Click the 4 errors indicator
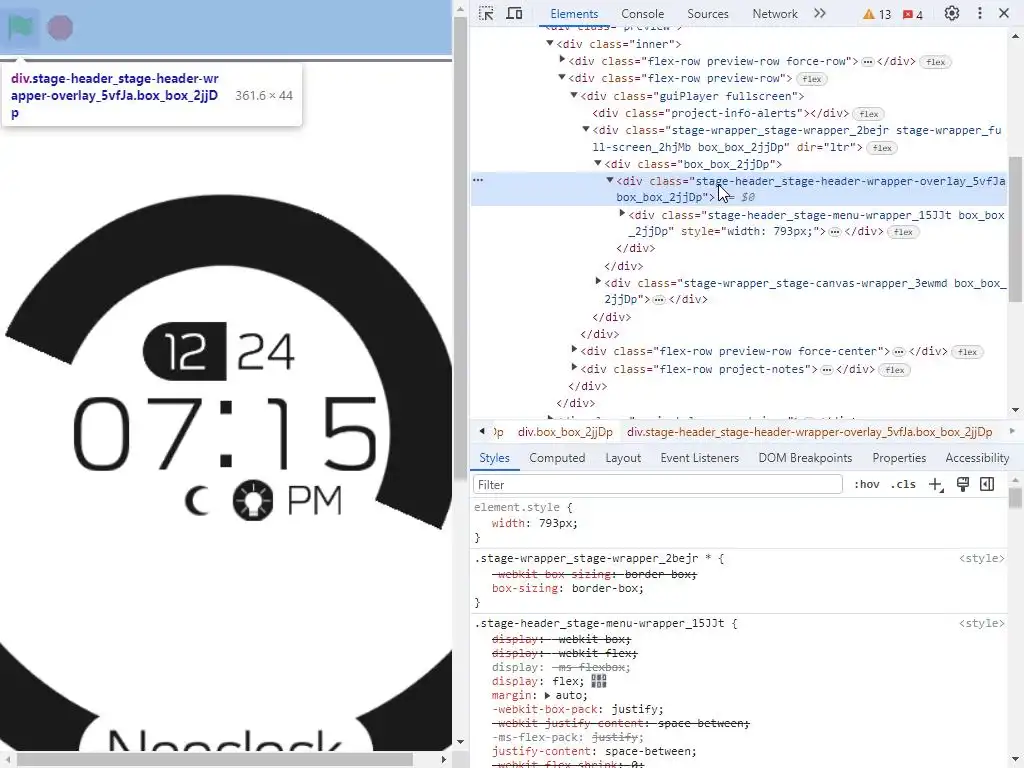 (912, 14)
